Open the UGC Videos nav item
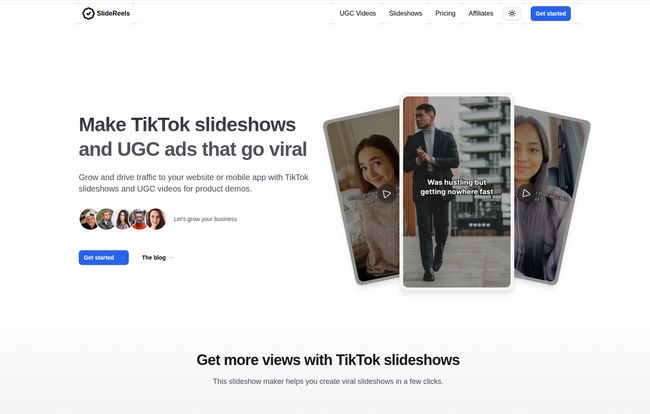This screenshot has height=414, width=650. pos(357,13)
